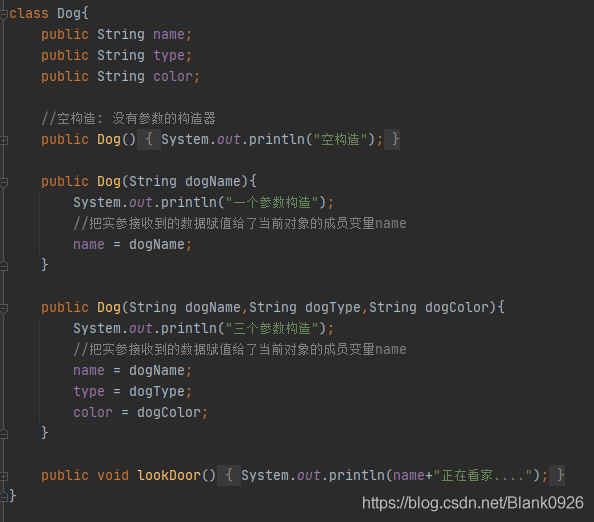
Task: Click the dogType parameter in constructor signature
Action: (333, 307)
